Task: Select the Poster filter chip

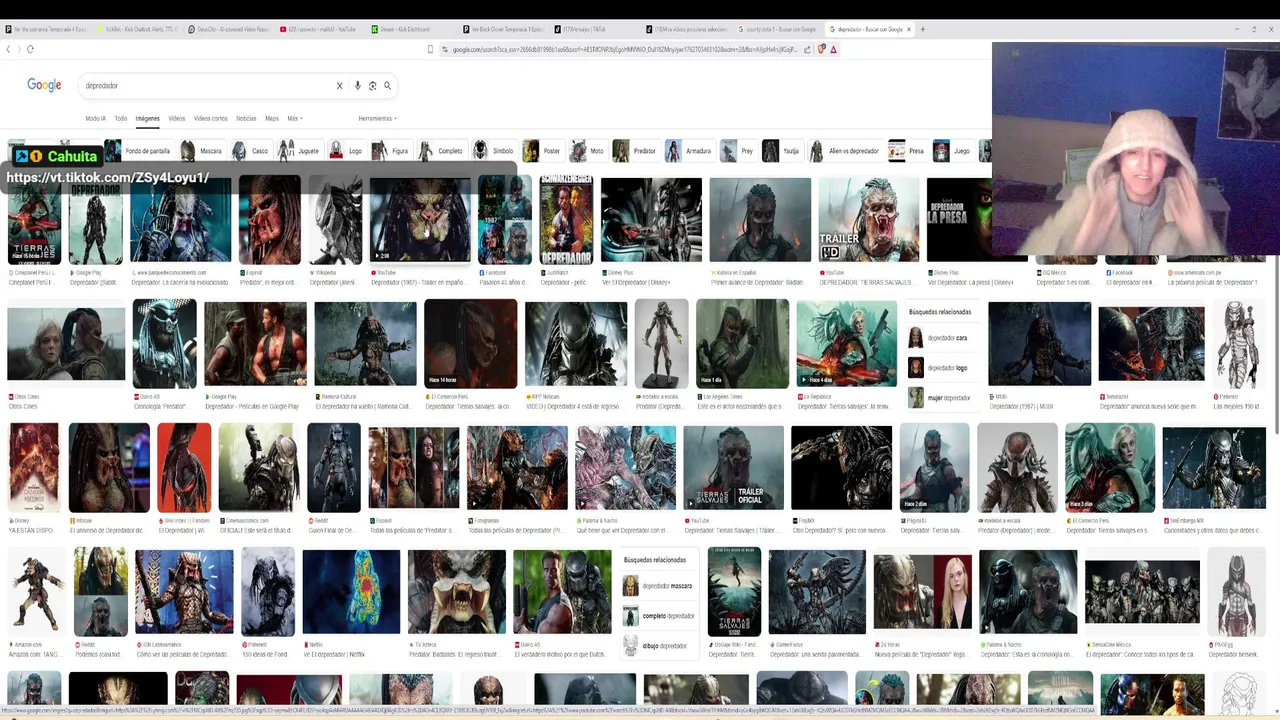Action: click(x=543, y=151)
